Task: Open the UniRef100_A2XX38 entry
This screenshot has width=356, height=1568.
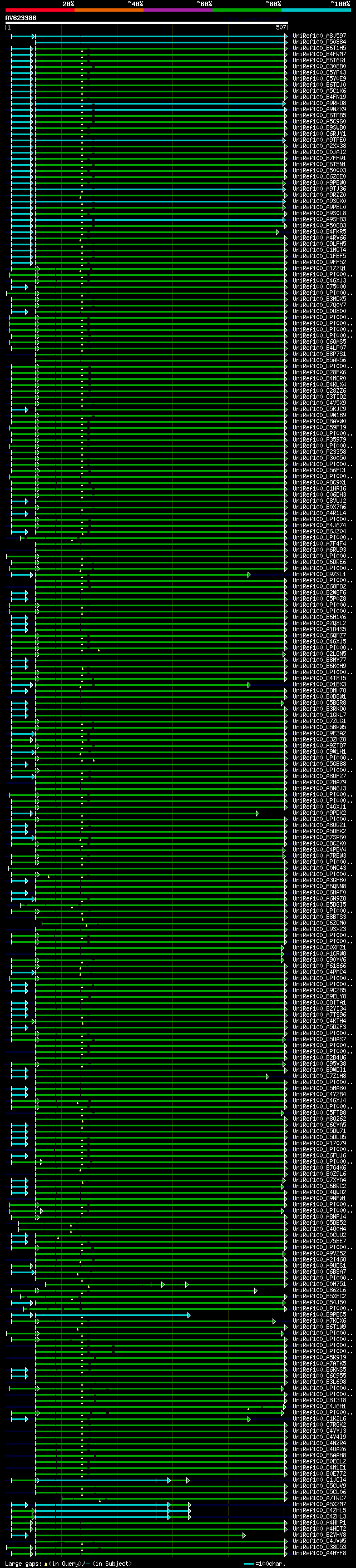Action: tap(319, 146)
